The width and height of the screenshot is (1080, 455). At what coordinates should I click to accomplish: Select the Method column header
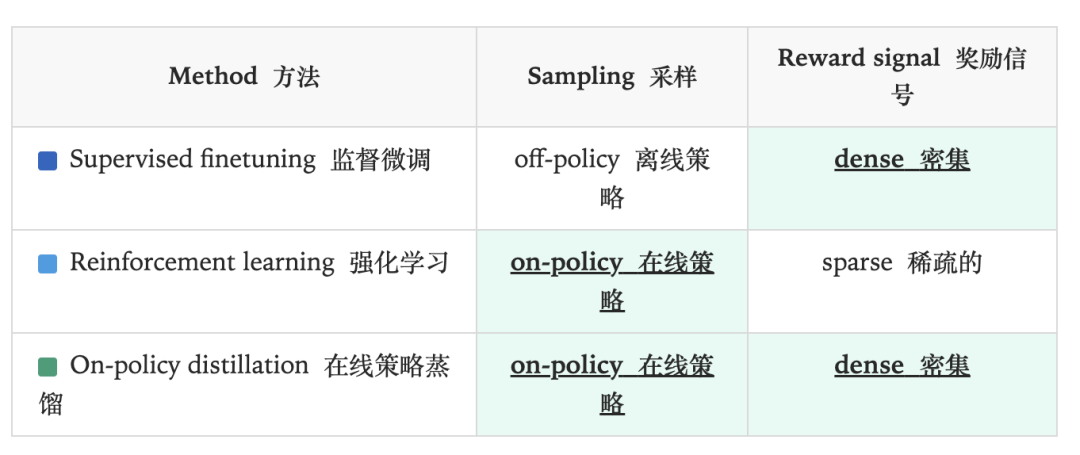[x=244, y=77]
